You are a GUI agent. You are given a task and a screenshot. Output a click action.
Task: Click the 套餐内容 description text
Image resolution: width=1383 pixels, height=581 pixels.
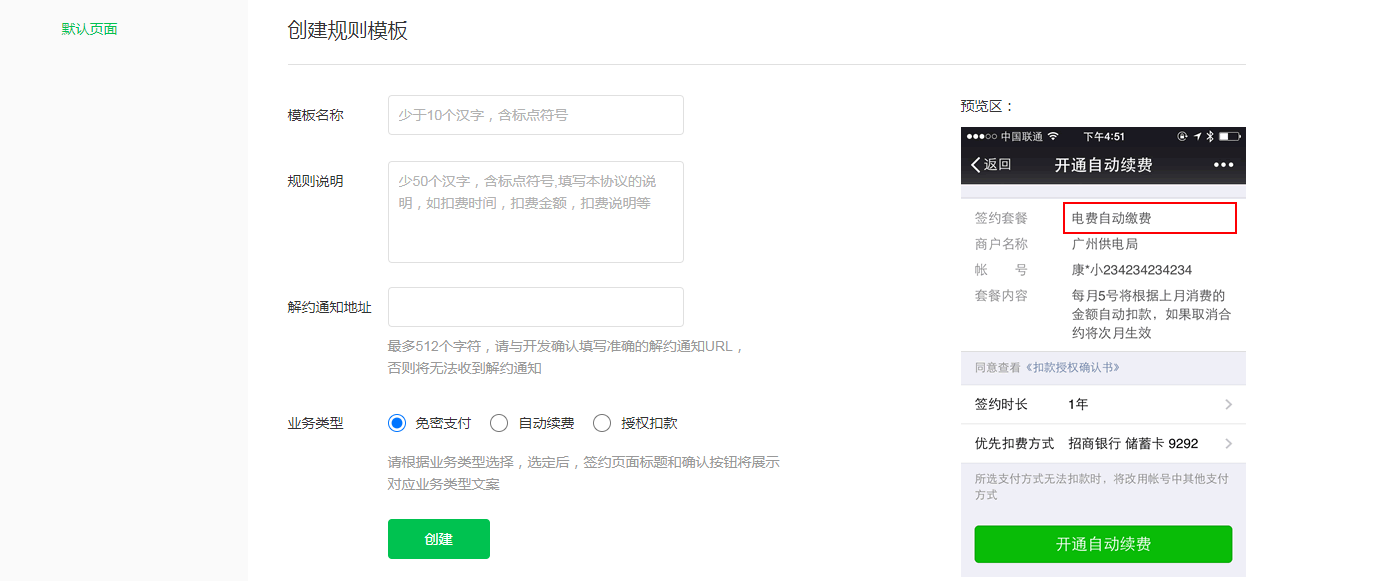(x=1151, y=314)
